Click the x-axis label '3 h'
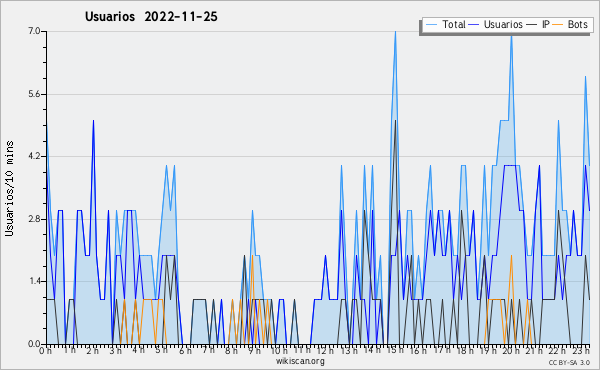 click(116, 351)
